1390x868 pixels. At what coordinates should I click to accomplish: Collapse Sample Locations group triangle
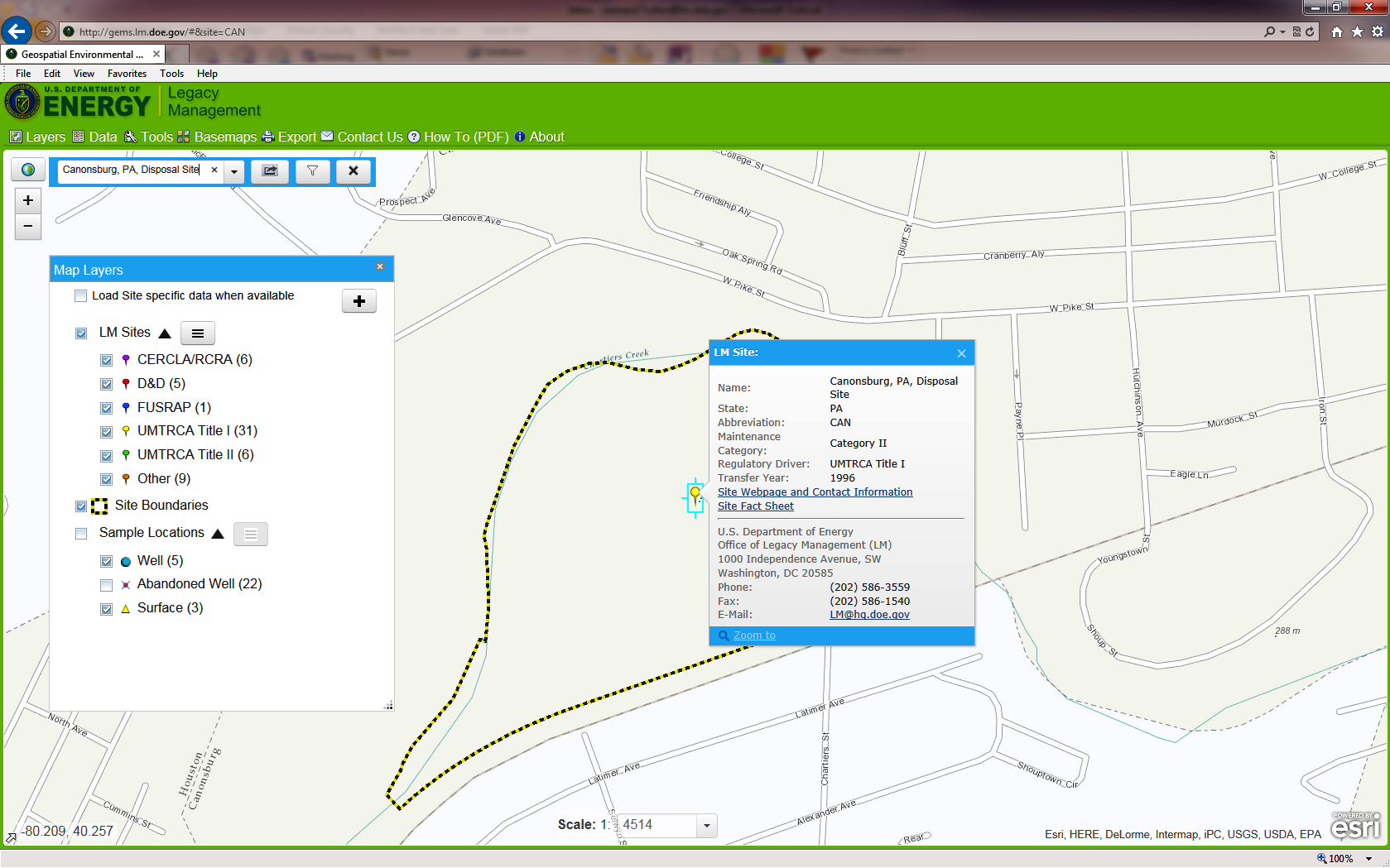click(x=218, y=534)
